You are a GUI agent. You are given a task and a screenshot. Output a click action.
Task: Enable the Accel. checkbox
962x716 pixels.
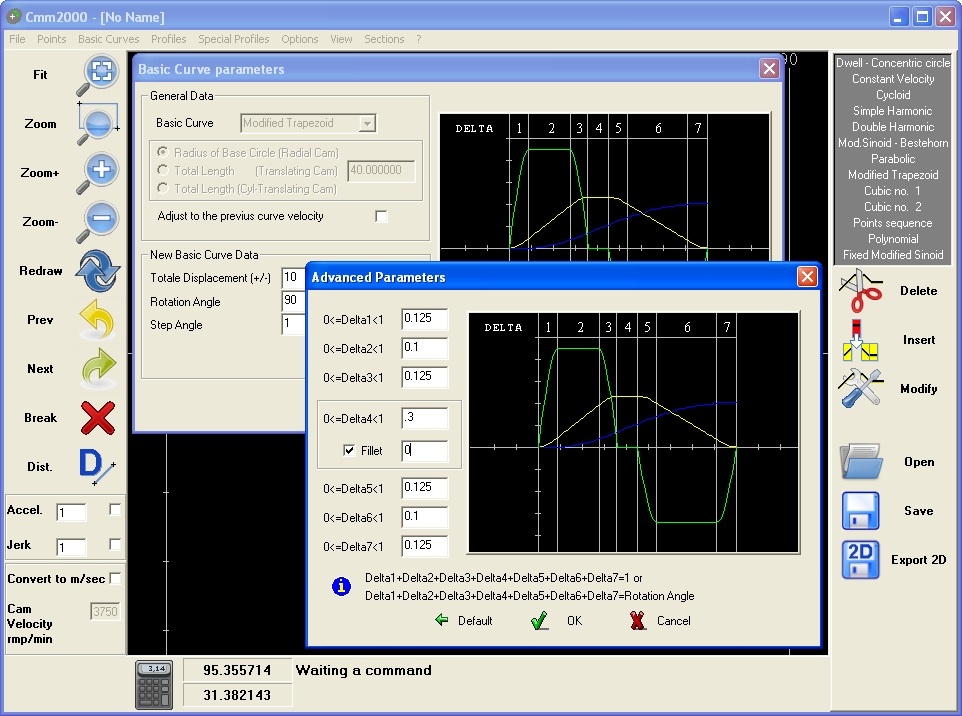[x=114, y=509]
